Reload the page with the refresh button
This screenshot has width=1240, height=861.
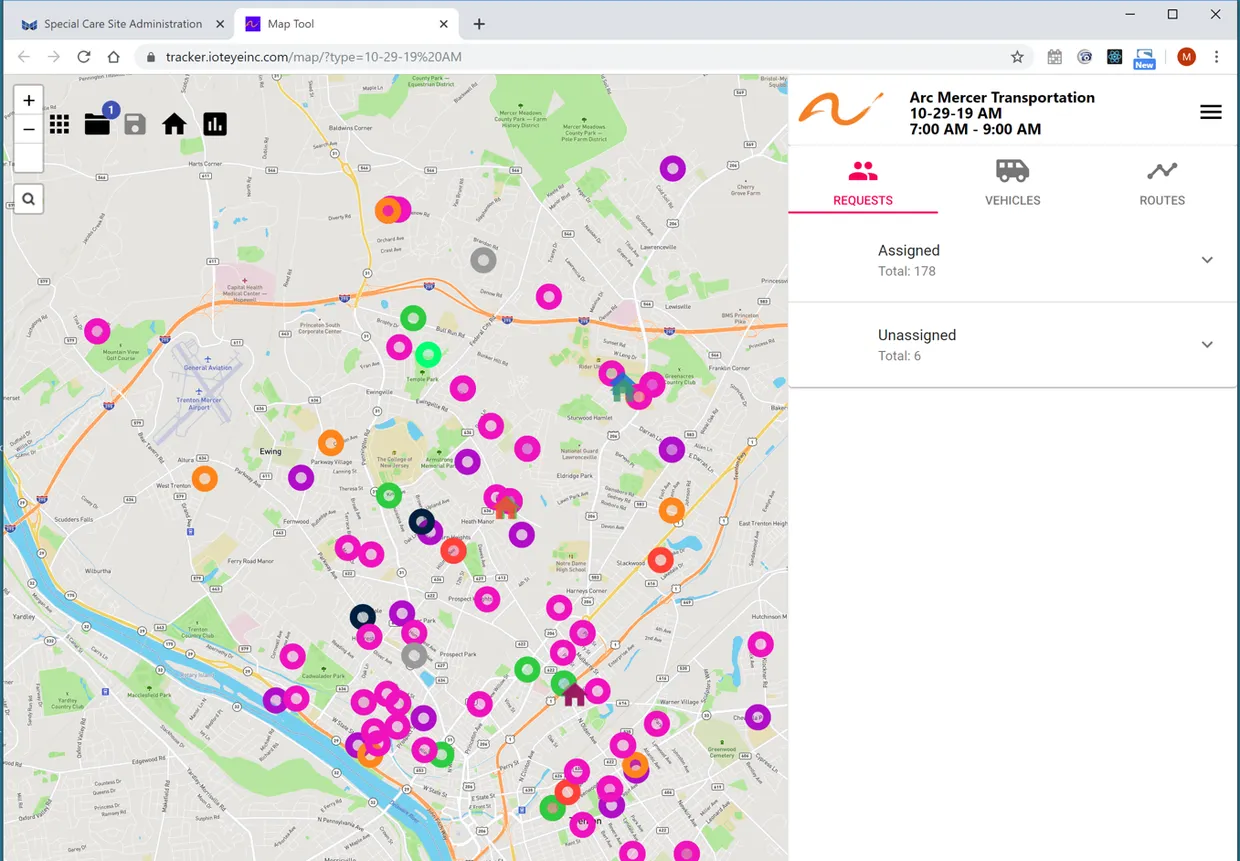pyautogui.click(x=84, y=57)
